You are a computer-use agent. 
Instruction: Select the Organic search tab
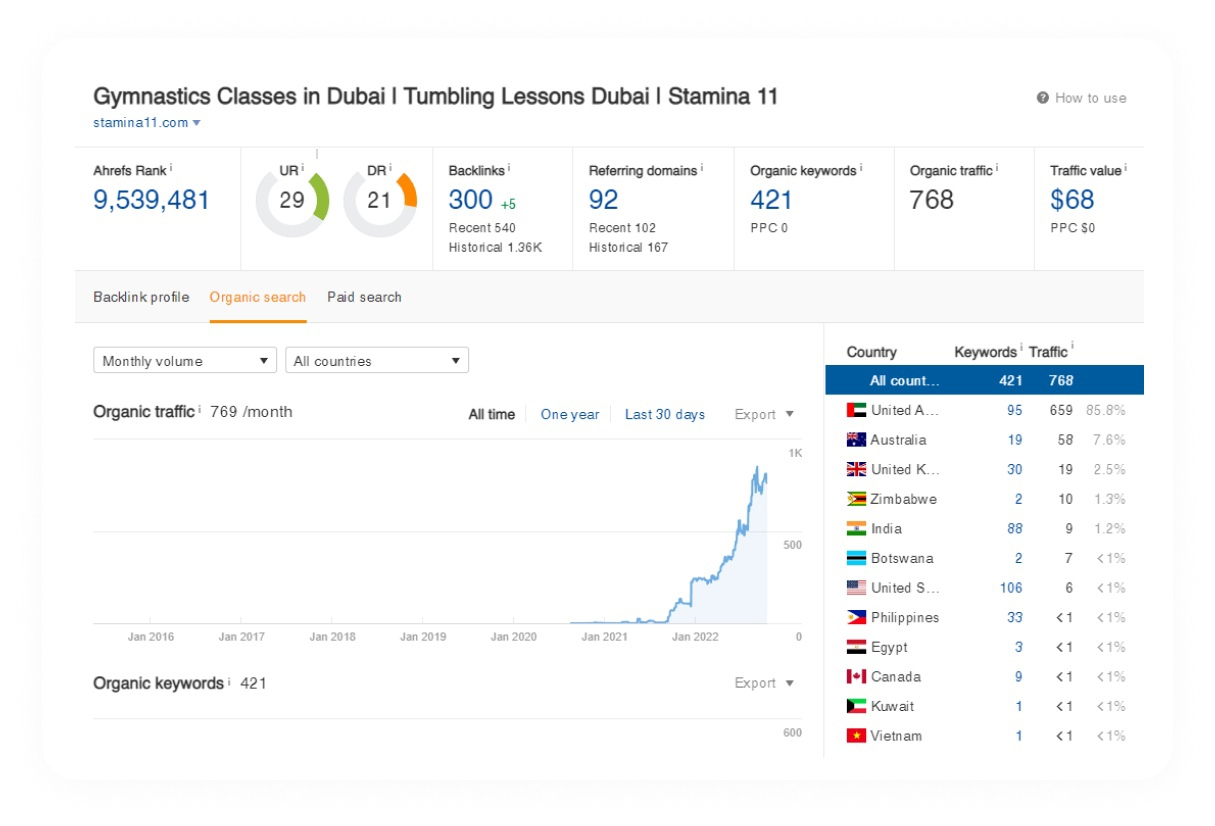pyautogui.click(x=258, y=297)
